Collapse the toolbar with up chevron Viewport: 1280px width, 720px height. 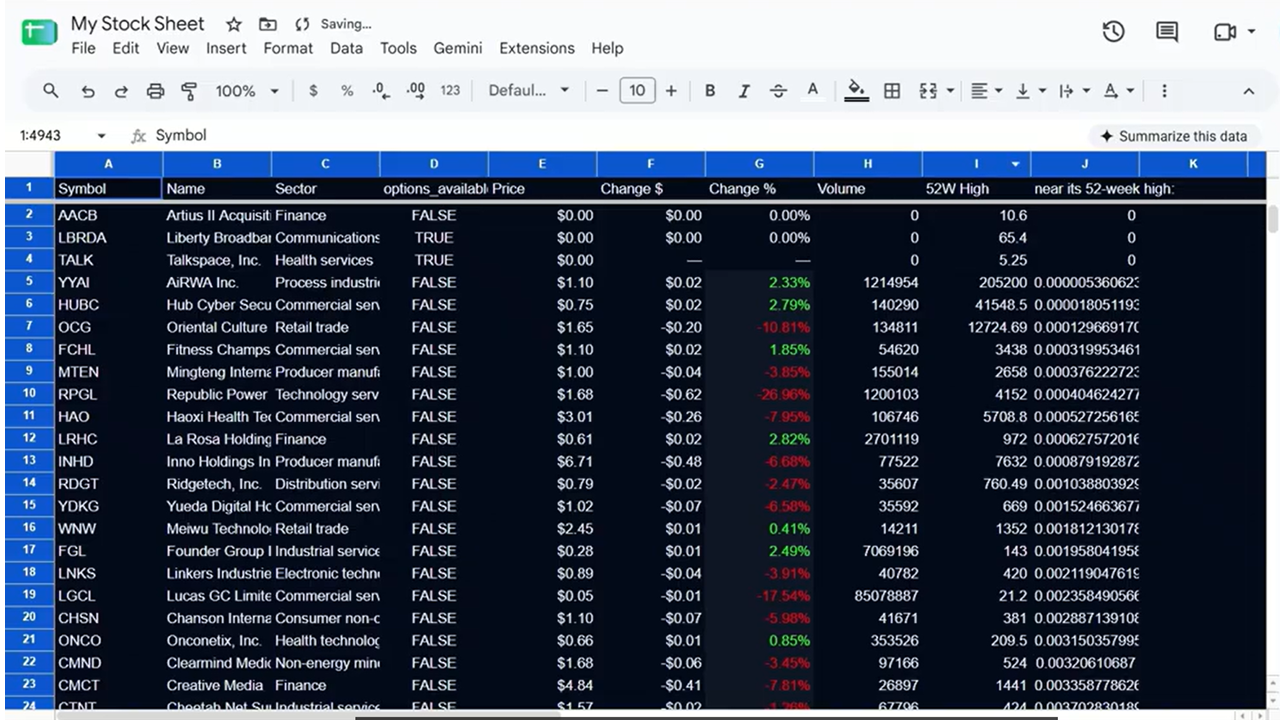pos(1248,91)
